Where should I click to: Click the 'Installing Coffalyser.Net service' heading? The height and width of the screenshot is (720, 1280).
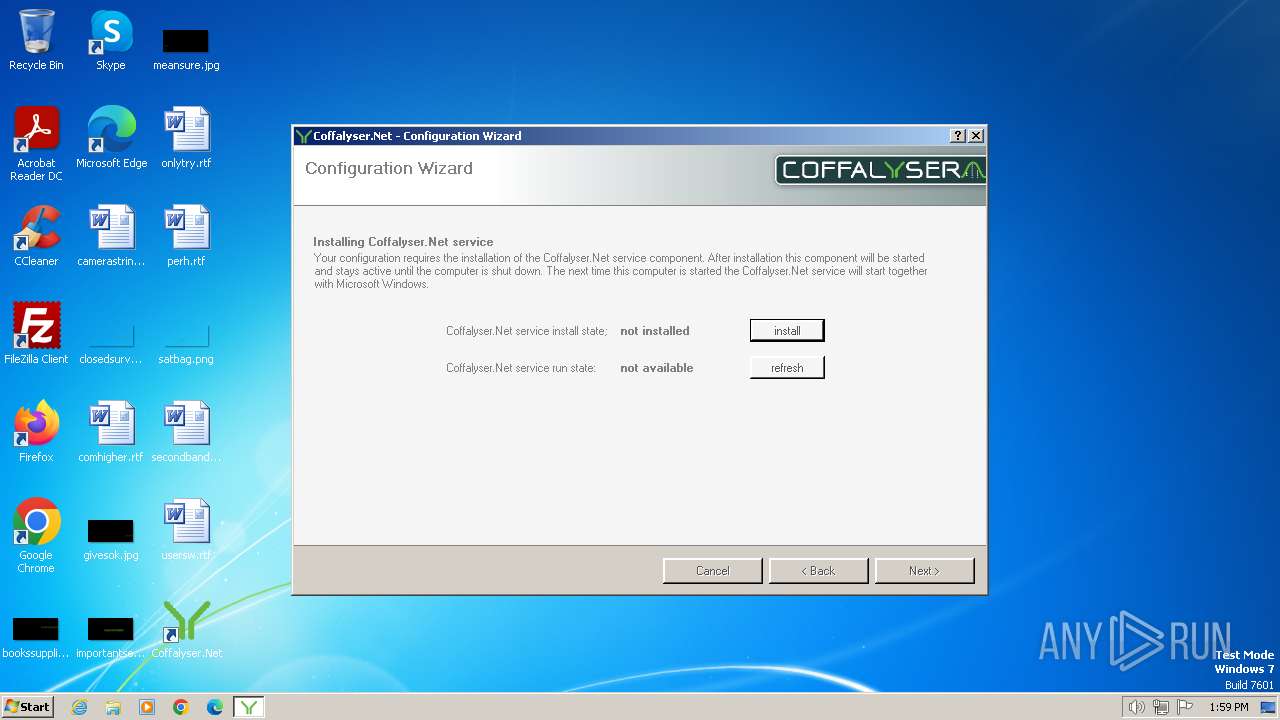tap(403, 242)
